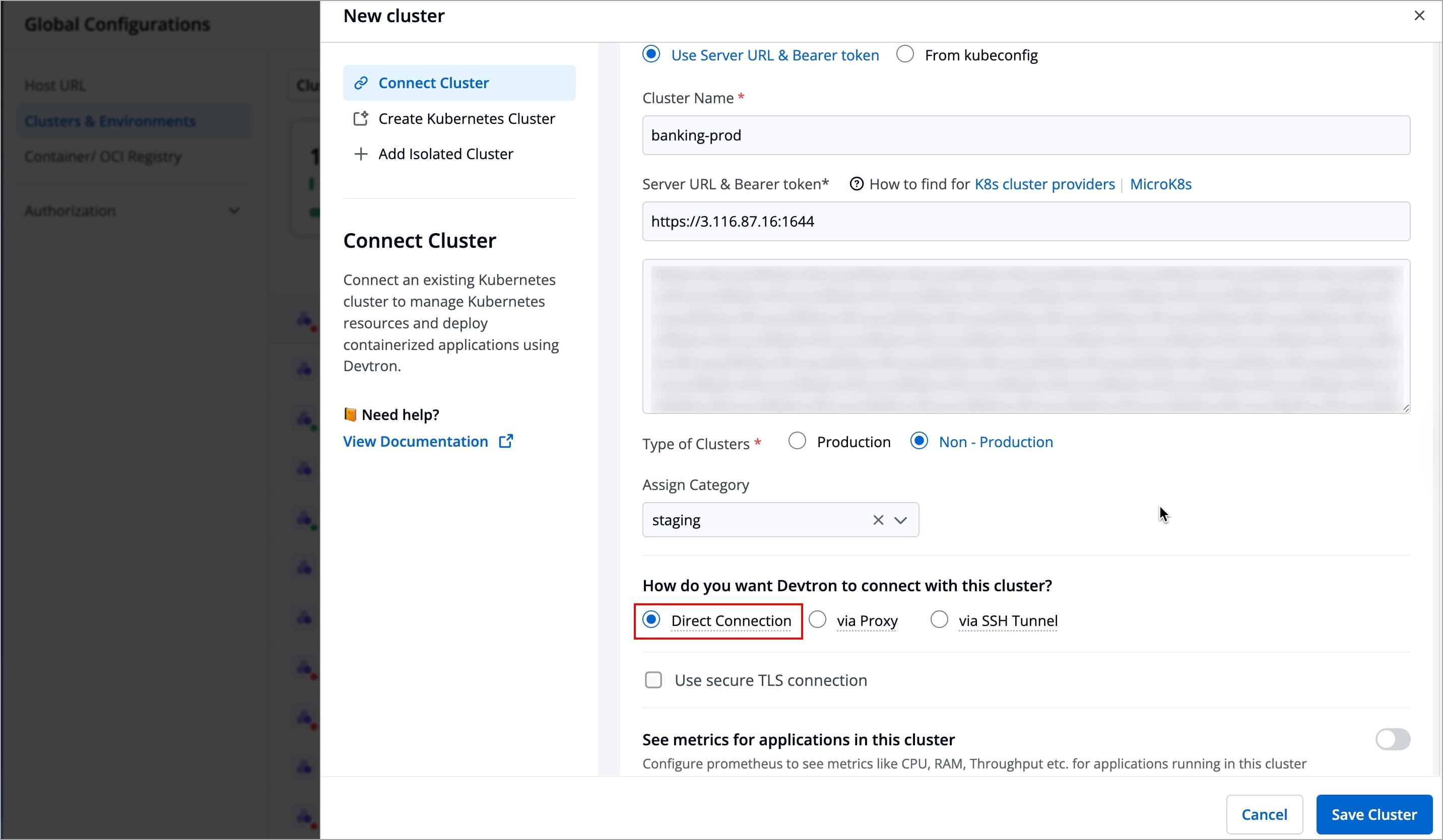Click the external link icon beside View Documentation

pyautogui.click(x=506, y=441)
